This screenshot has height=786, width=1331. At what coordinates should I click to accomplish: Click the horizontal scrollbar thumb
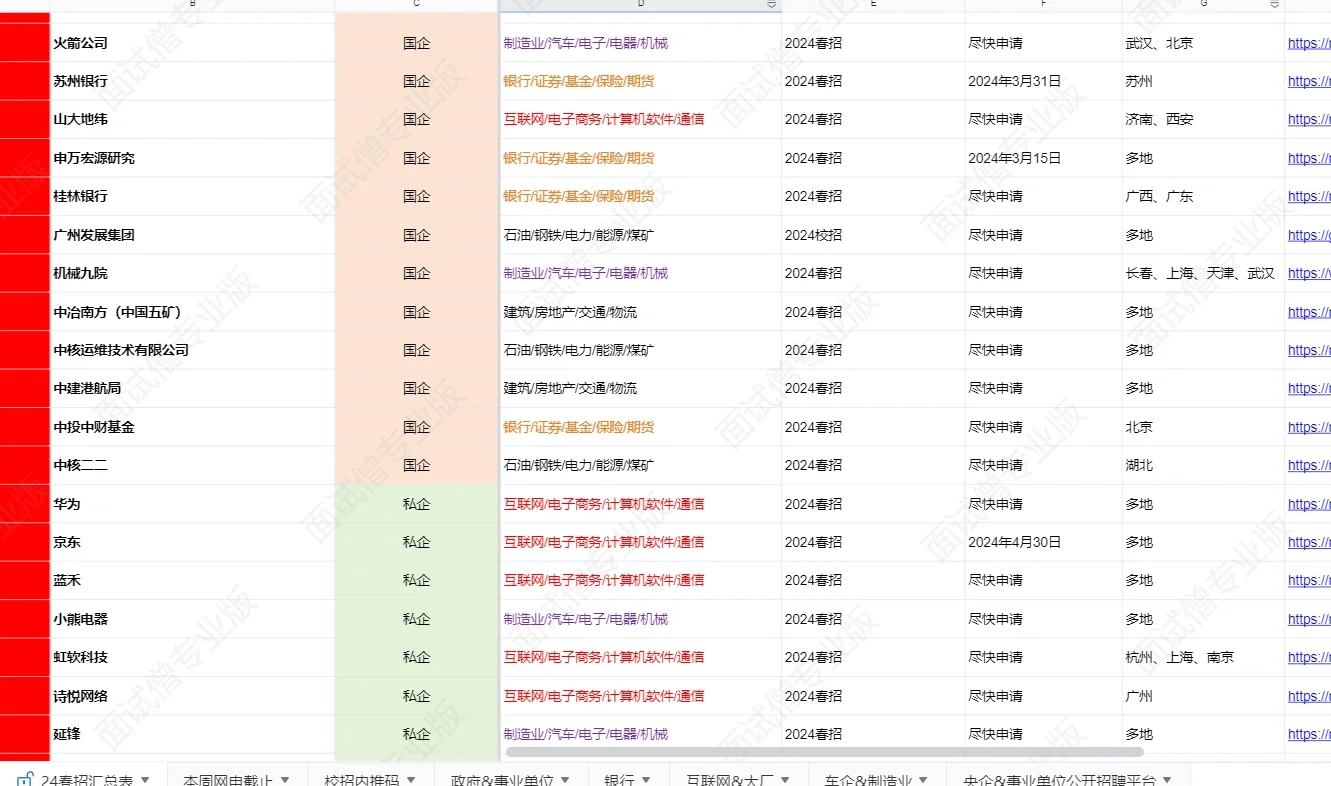tap(825, 751)
